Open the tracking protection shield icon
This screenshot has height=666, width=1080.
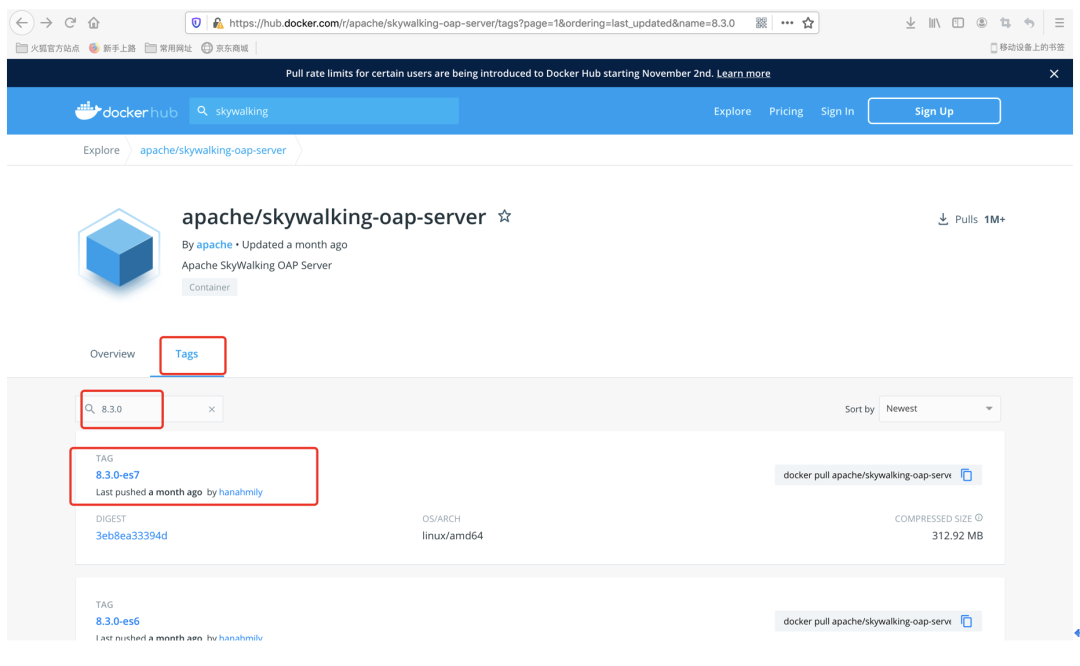point(196,23)
